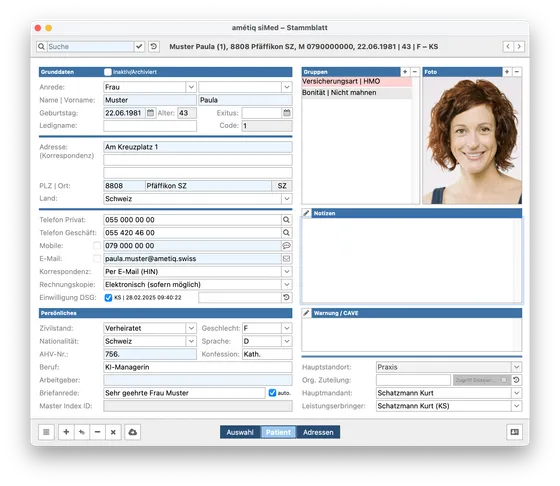Click the Briefanrede field
The width and height of the screenshot is (560, 486).
184,393
